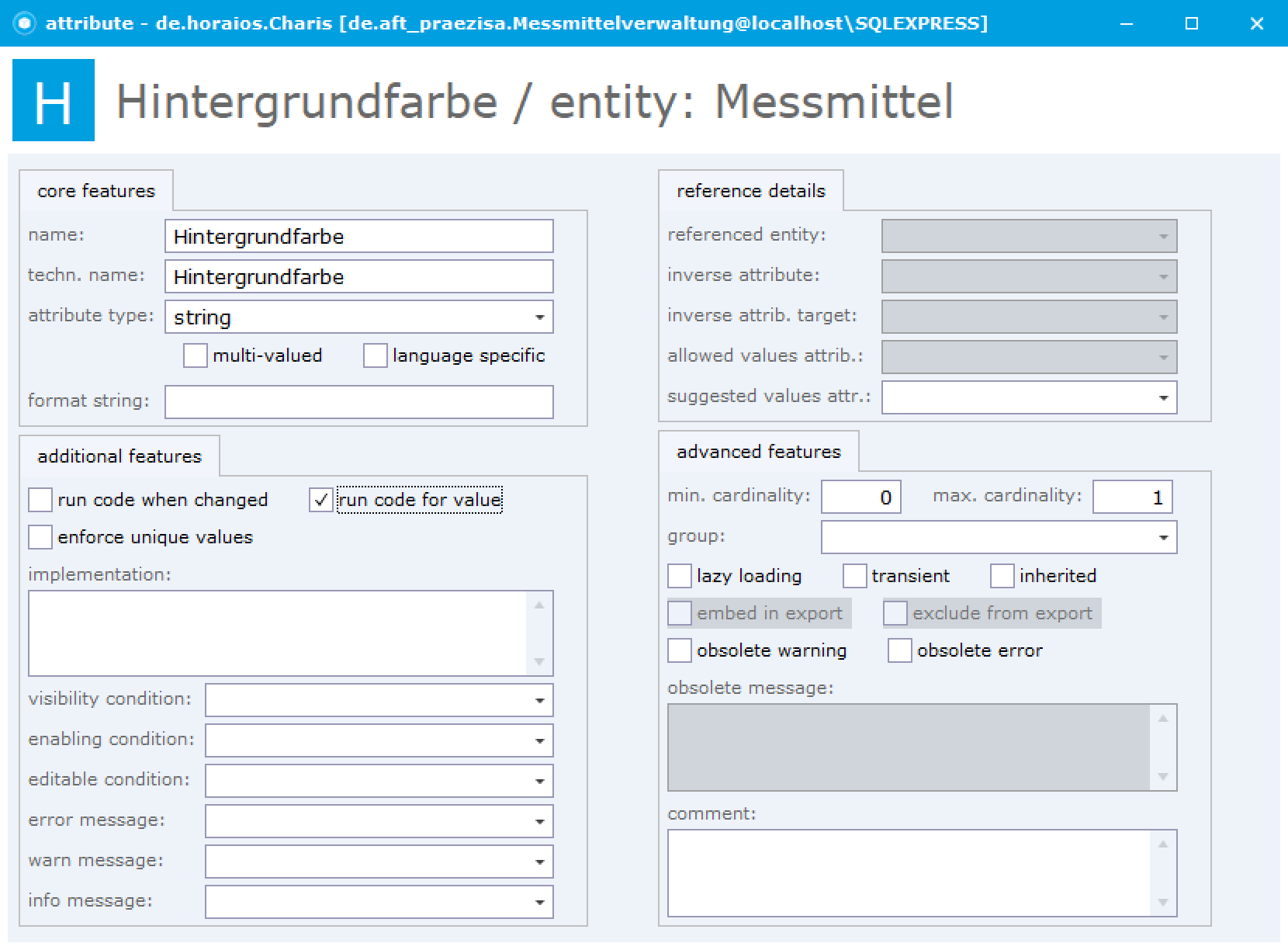
Task: Click the blue H entity icon
Action: point(54,100)
